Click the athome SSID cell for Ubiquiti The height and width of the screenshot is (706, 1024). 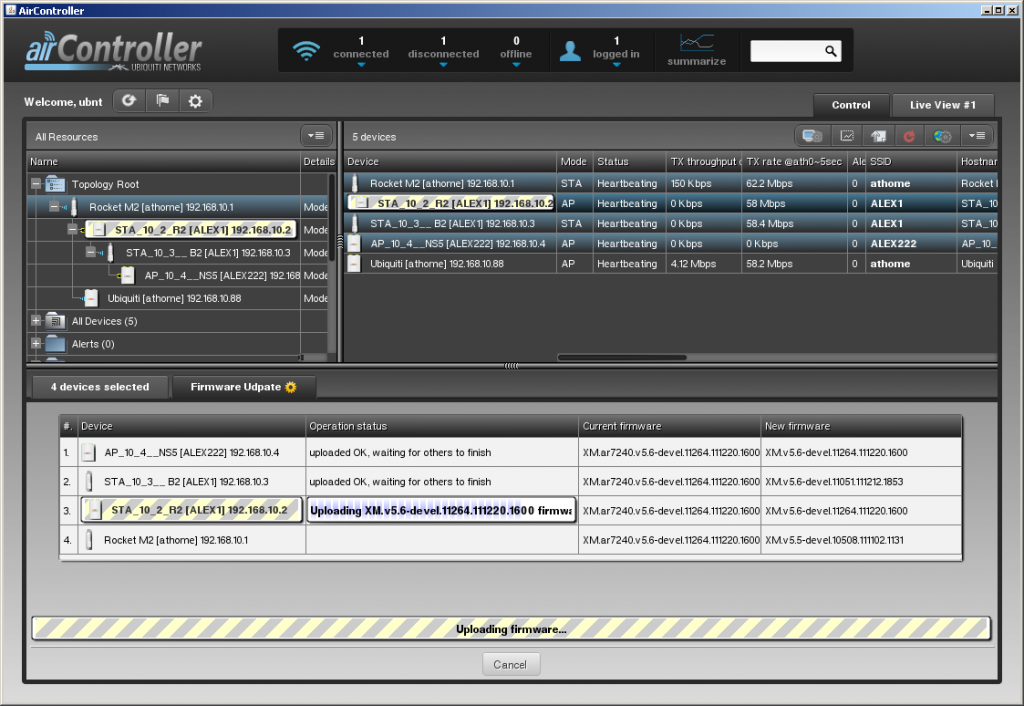(911, 264)
